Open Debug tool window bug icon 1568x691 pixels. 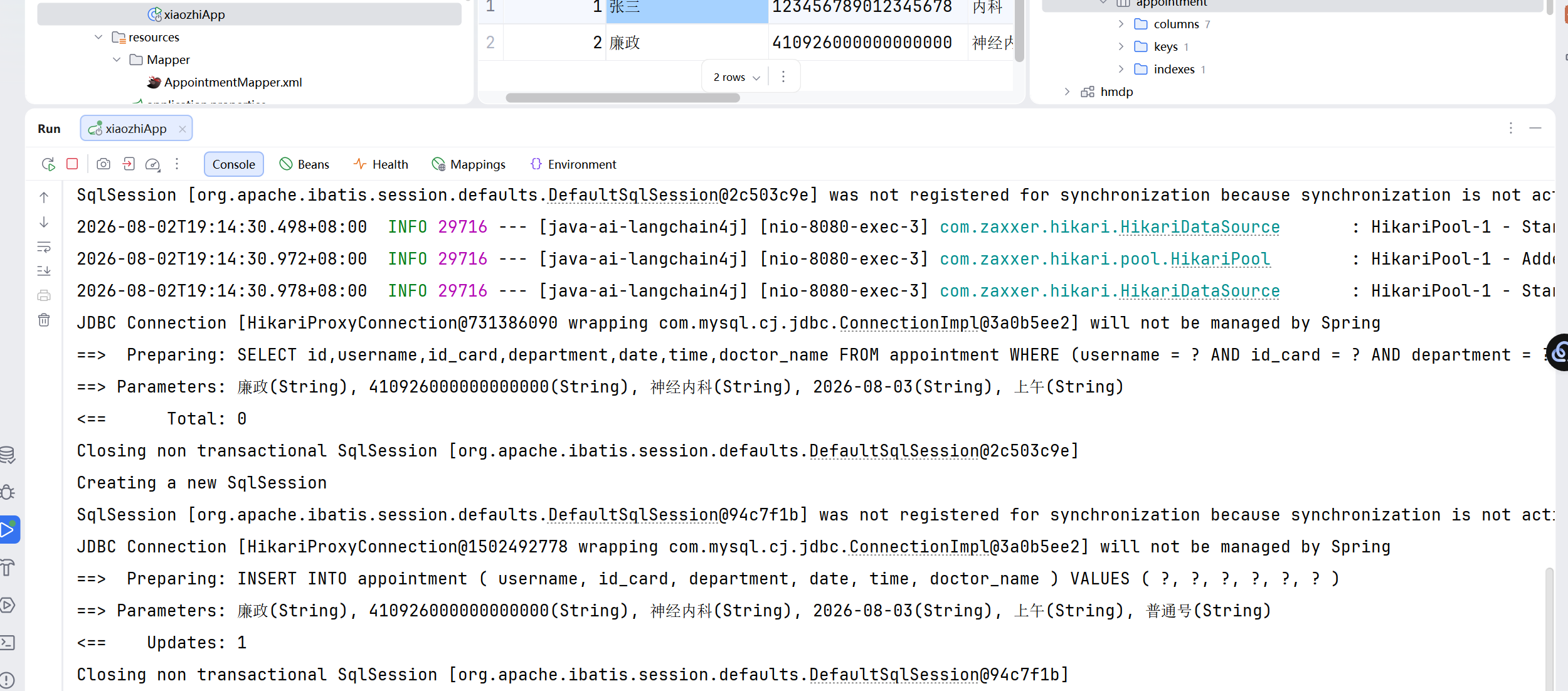[8, 492]
